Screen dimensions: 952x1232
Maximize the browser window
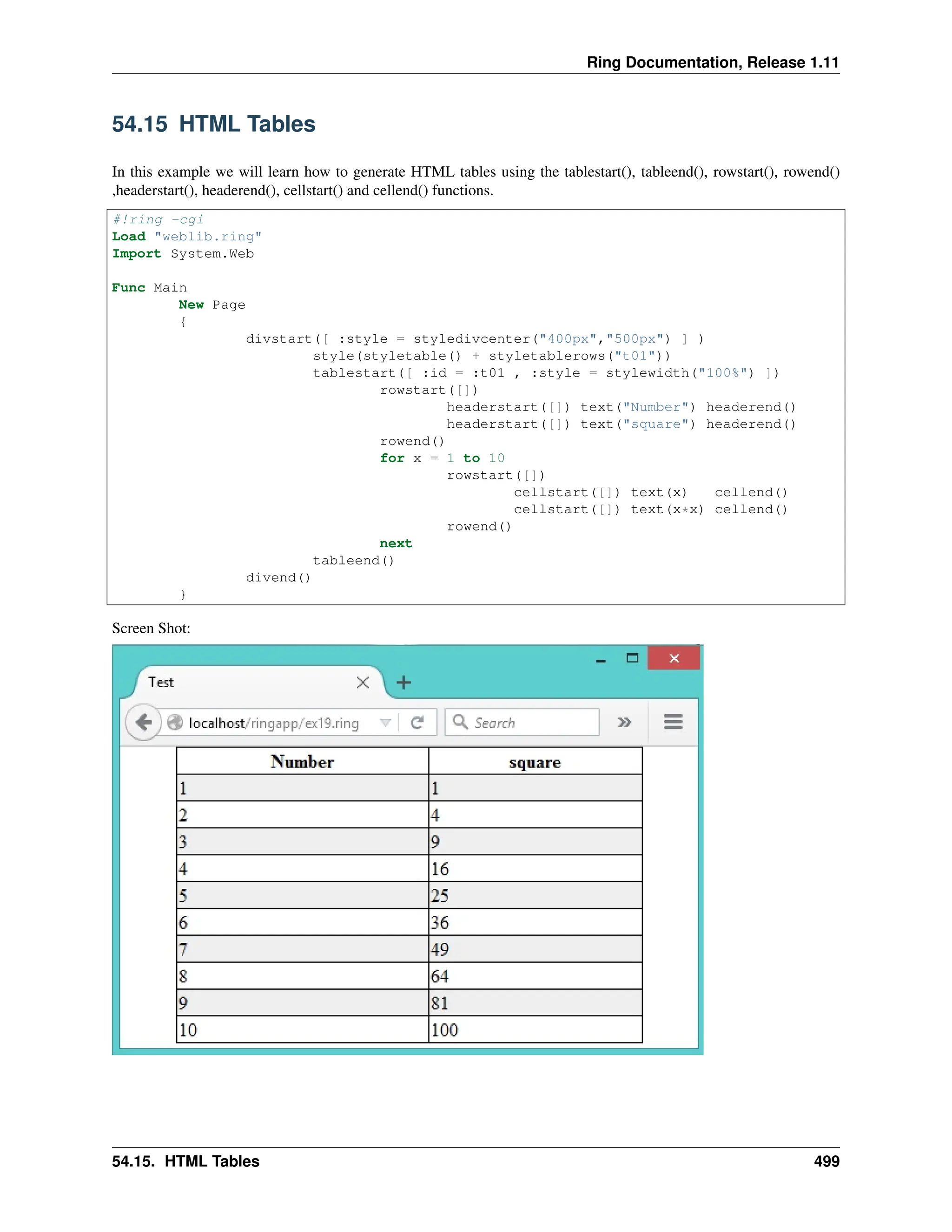(x=632, y=658)
